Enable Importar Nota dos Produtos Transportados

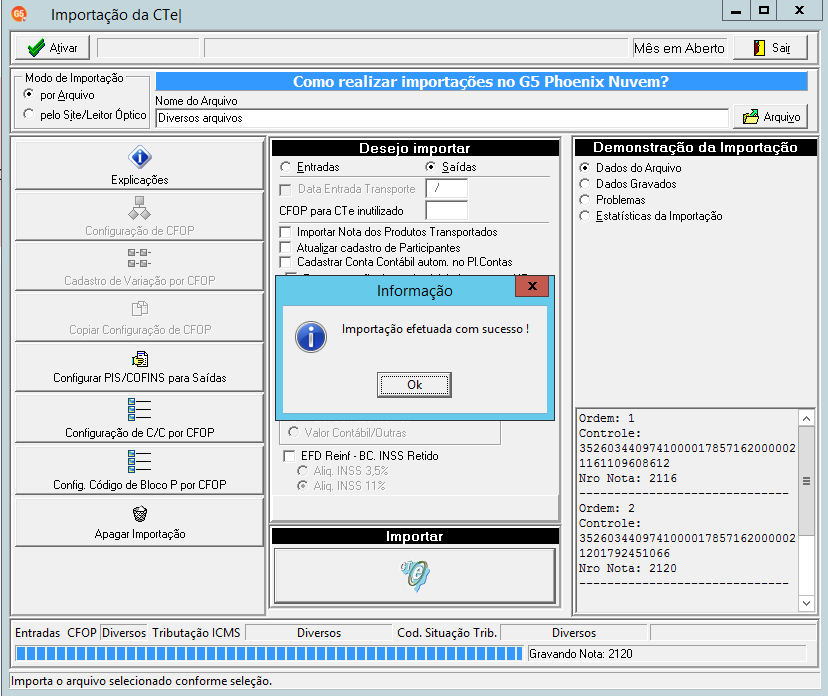(285, 232)
